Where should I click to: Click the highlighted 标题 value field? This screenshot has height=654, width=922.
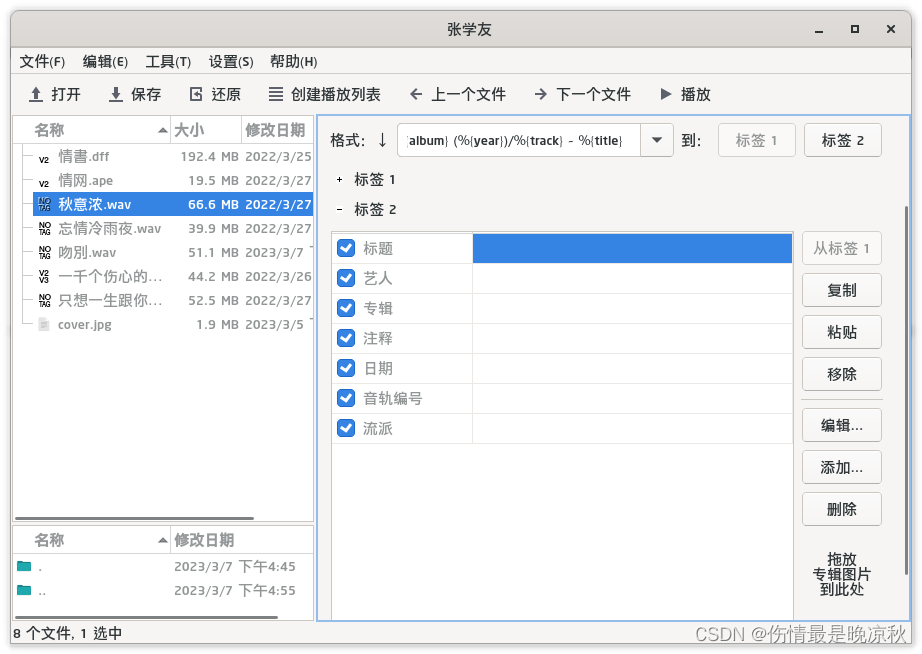(x=632, y=248)
